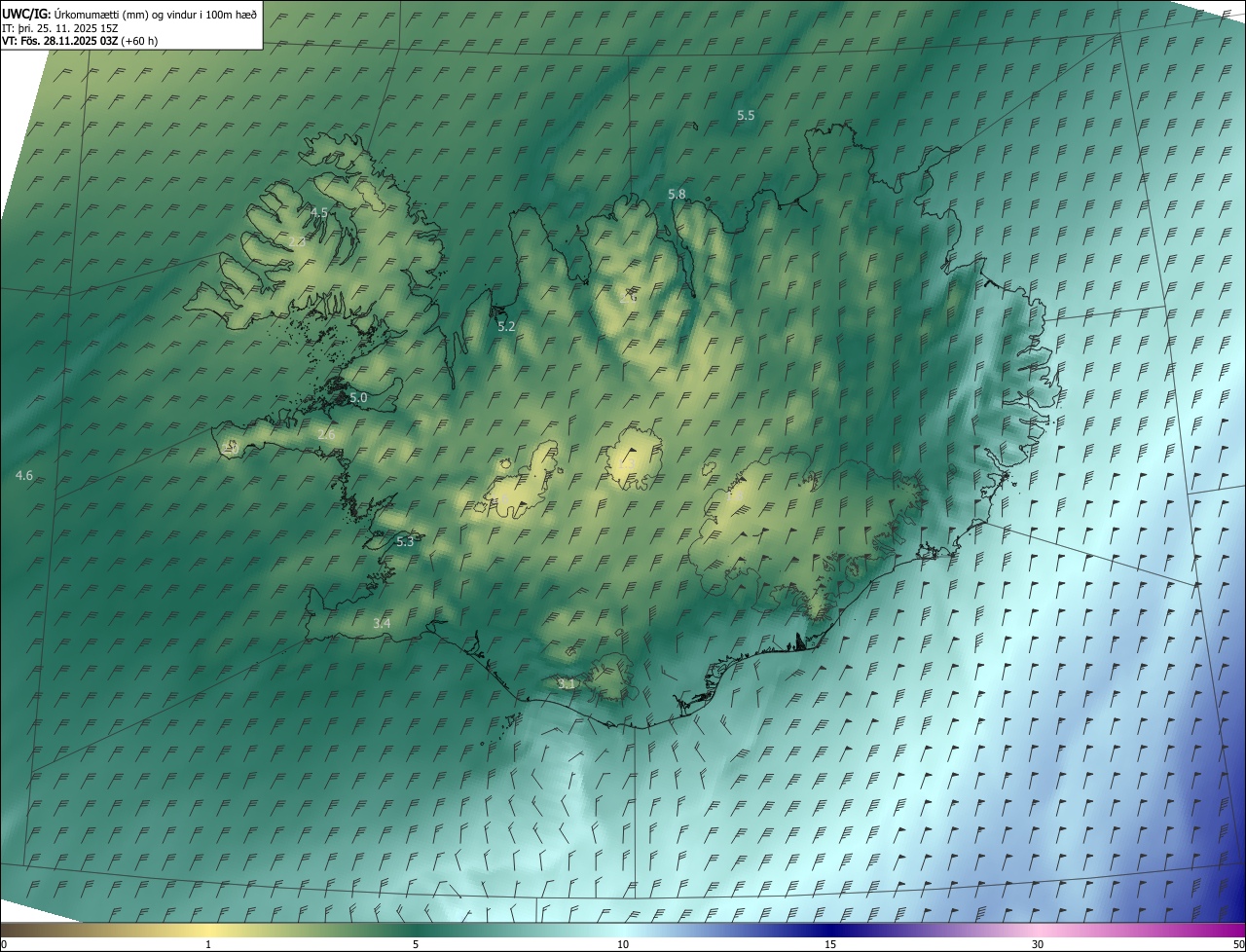Click the 2.6 value on the map
The height and width of the screenshot is (952, 1246).
pyautogui.click(x=326, y=435)
